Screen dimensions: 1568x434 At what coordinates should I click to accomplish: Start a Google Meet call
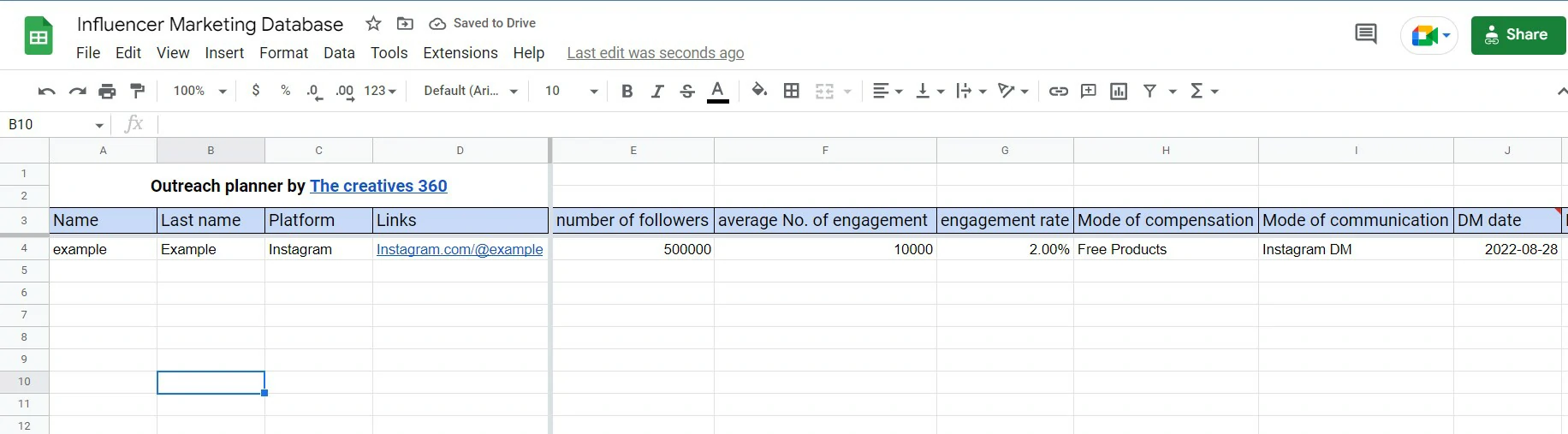click(1429, 35)
